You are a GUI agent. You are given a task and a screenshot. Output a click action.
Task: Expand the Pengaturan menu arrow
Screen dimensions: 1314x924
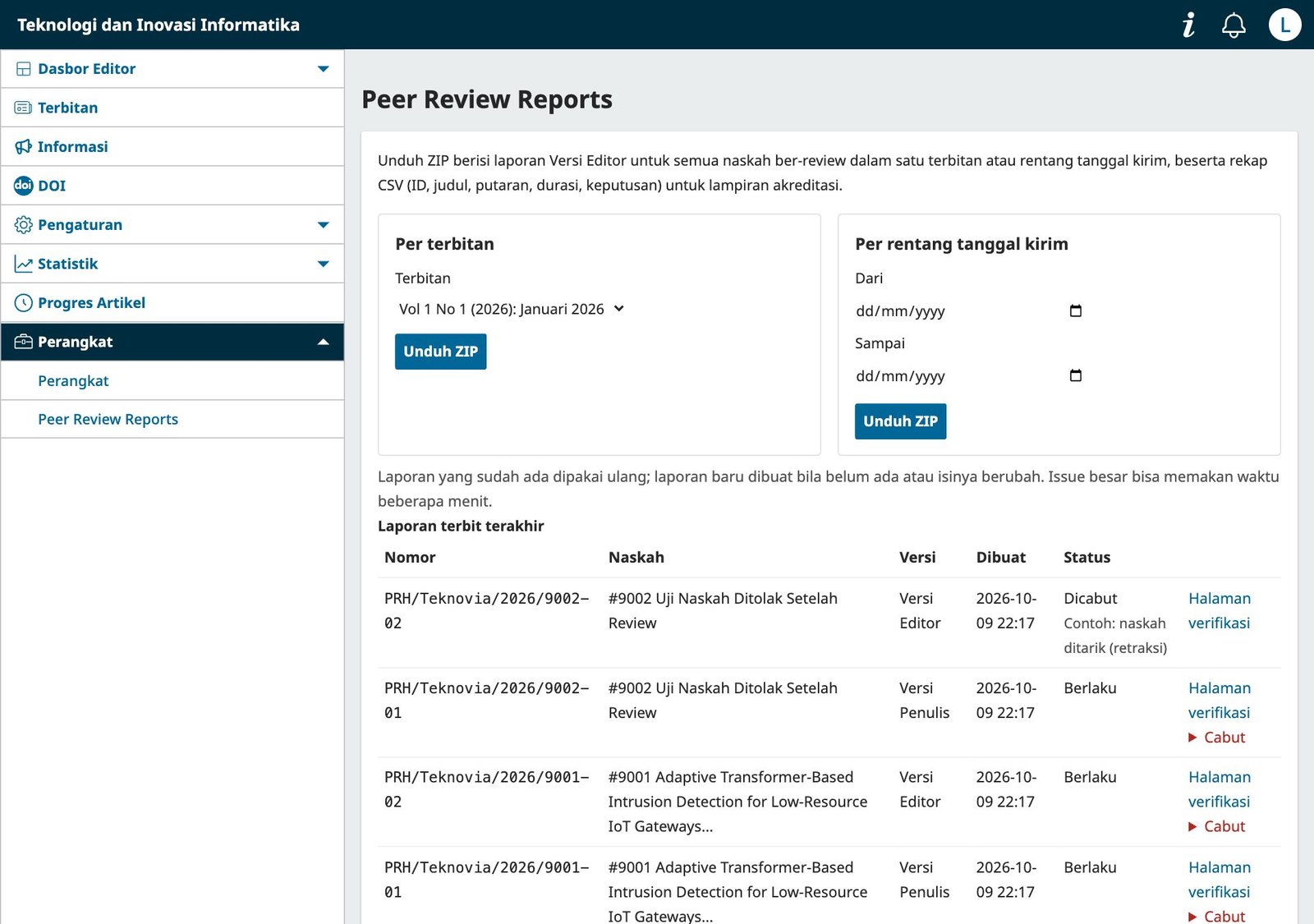pyautogui.click(x=324, y=225)
